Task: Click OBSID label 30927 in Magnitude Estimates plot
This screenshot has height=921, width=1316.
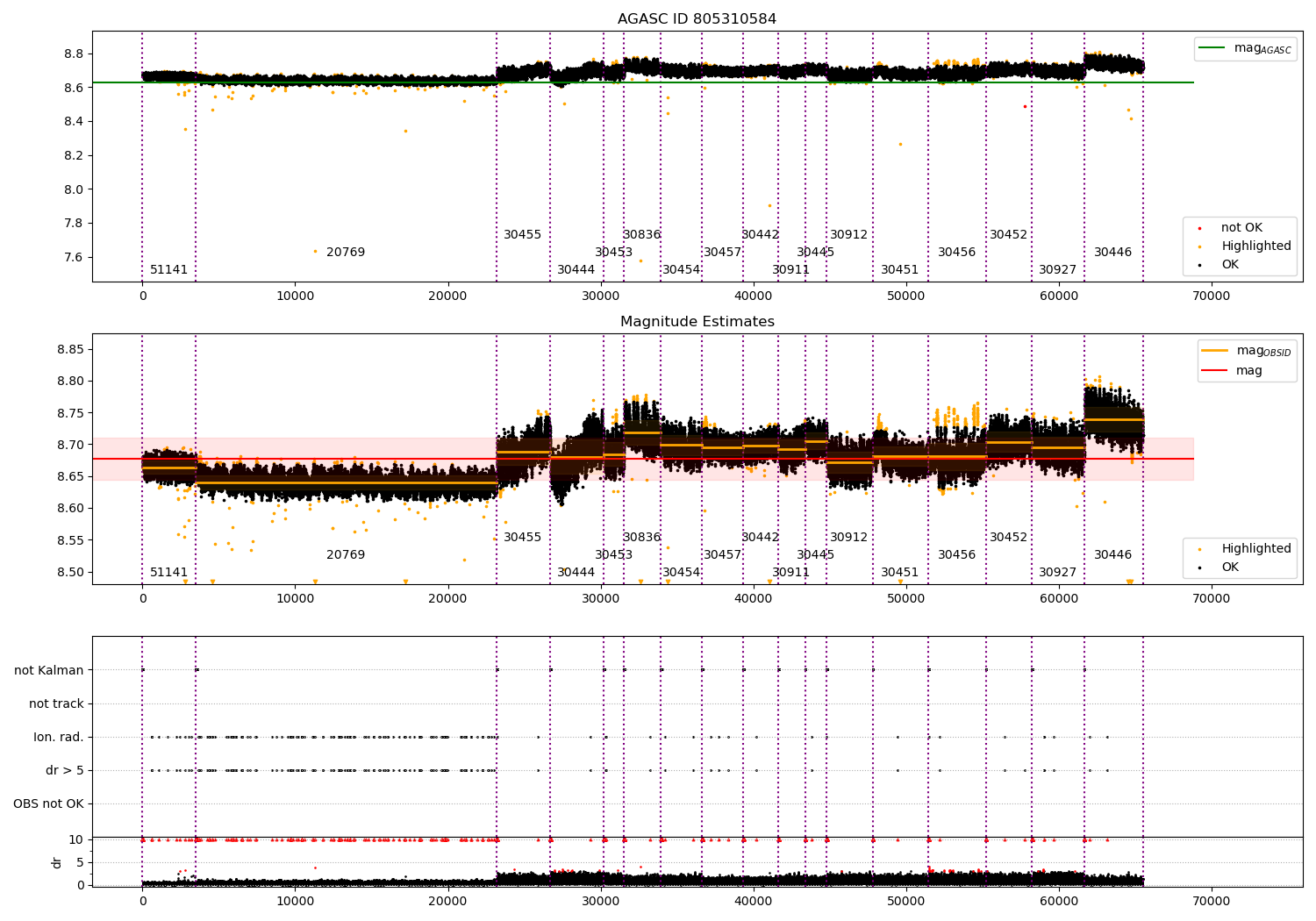Action: click(1058, 573)
